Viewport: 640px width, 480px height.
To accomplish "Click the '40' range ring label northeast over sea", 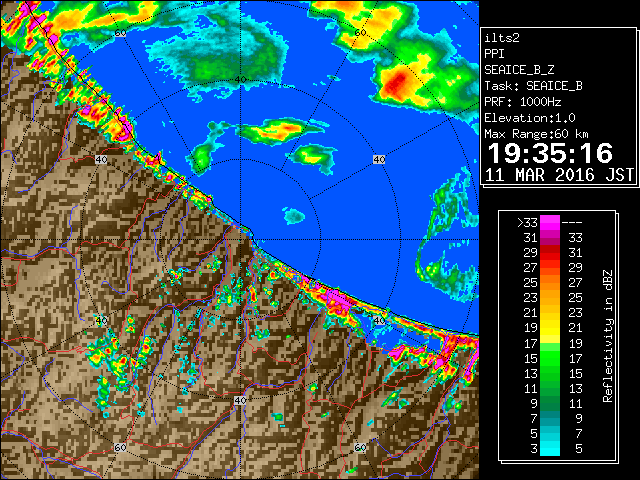I will coord(379,159).
